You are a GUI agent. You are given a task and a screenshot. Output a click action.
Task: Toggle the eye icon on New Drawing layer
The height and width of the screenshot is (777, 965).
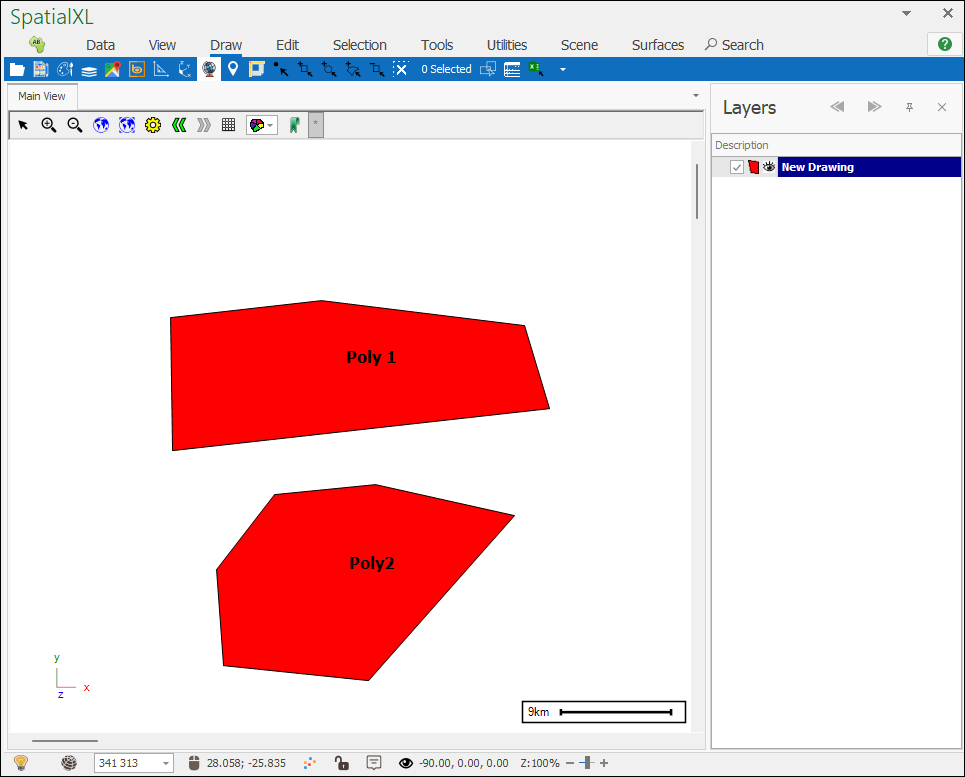click(769, 167)
